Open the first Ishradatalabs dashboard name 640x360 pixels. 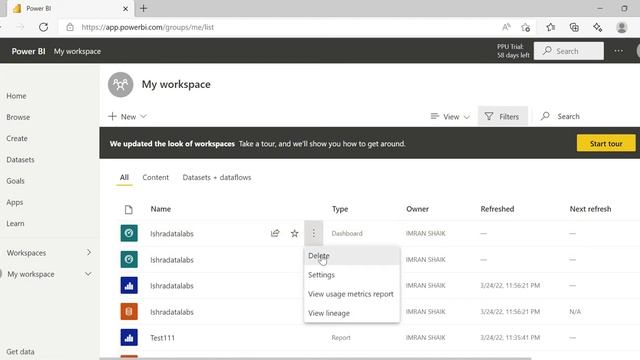click(172, 233)
